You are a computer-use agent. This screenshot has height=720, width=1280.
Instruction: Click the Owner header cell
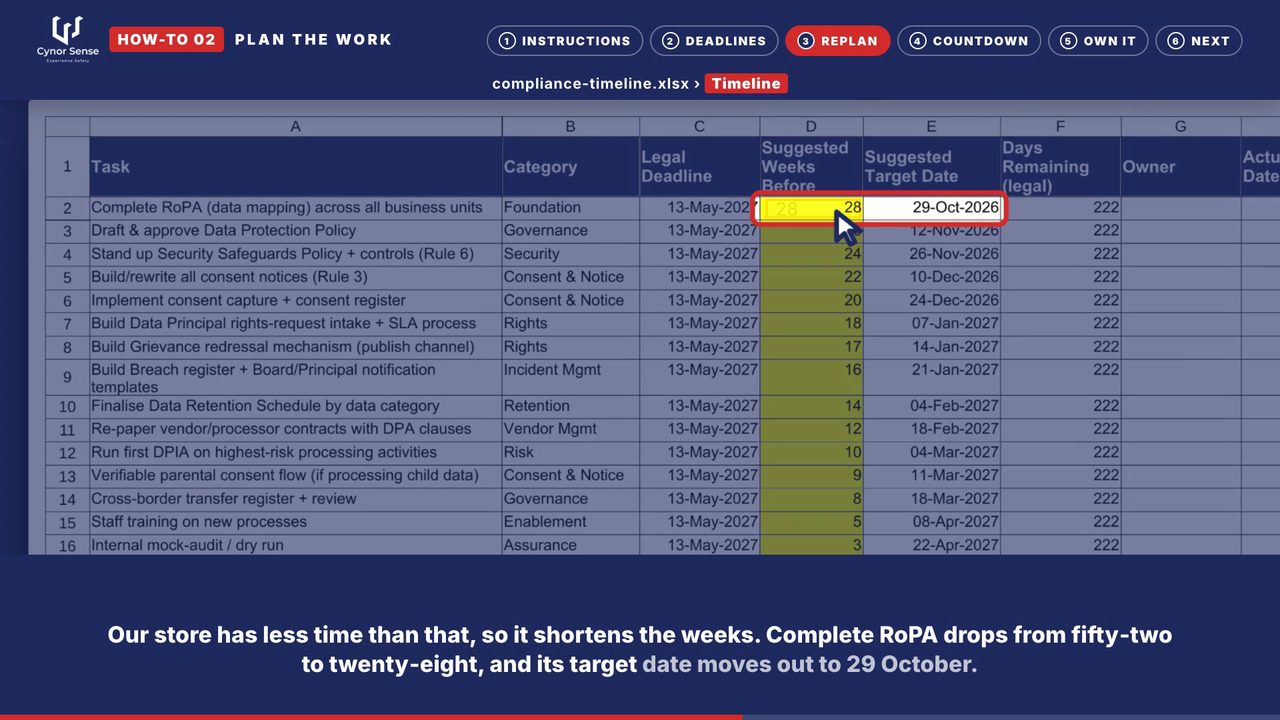1180,167
